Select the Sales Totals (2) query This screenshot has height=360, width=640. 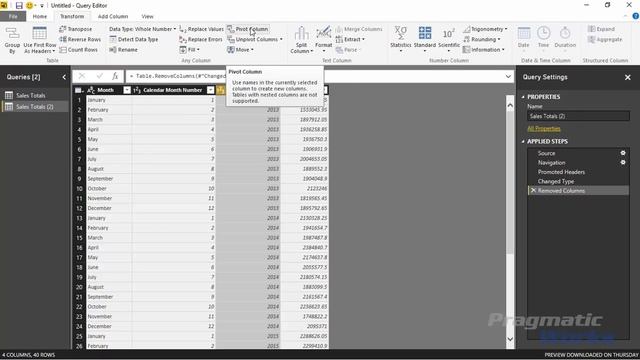tap(35, 107)
